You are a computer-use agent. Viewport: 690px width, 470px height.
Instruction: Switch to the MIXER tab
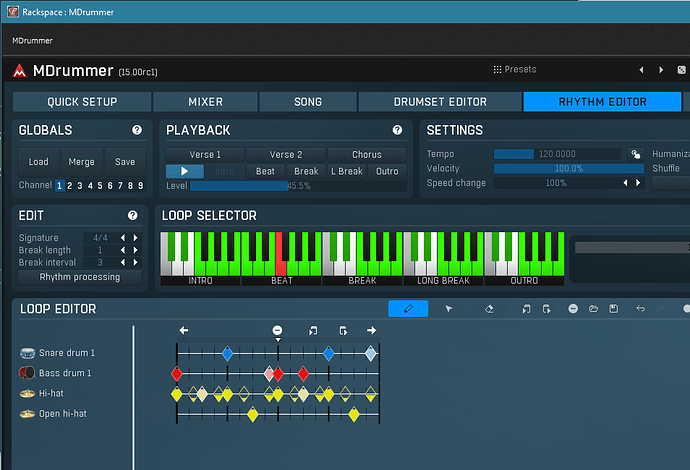(x=205, y=102)
